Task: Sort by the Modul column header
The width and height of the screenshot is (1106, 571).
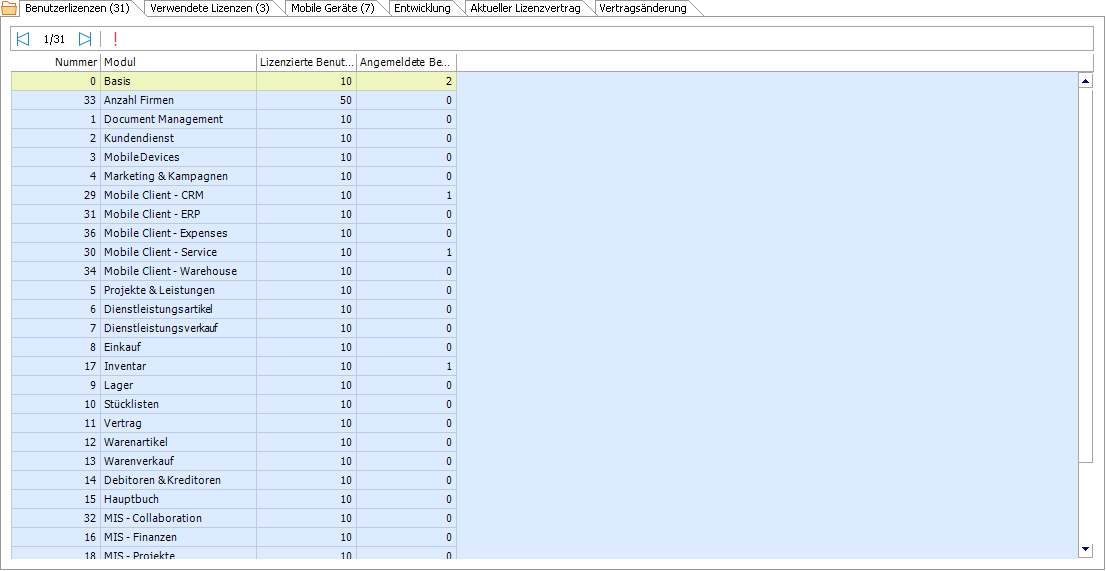Action: [x=178, y=62]
